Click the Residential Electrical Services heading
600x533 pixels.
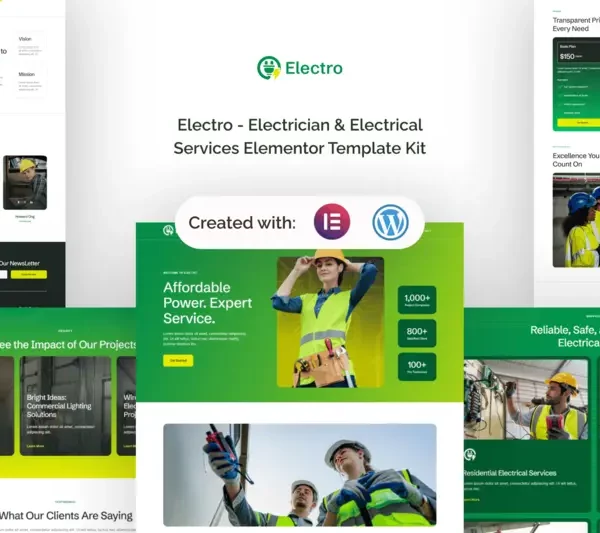tap(510, 473)
